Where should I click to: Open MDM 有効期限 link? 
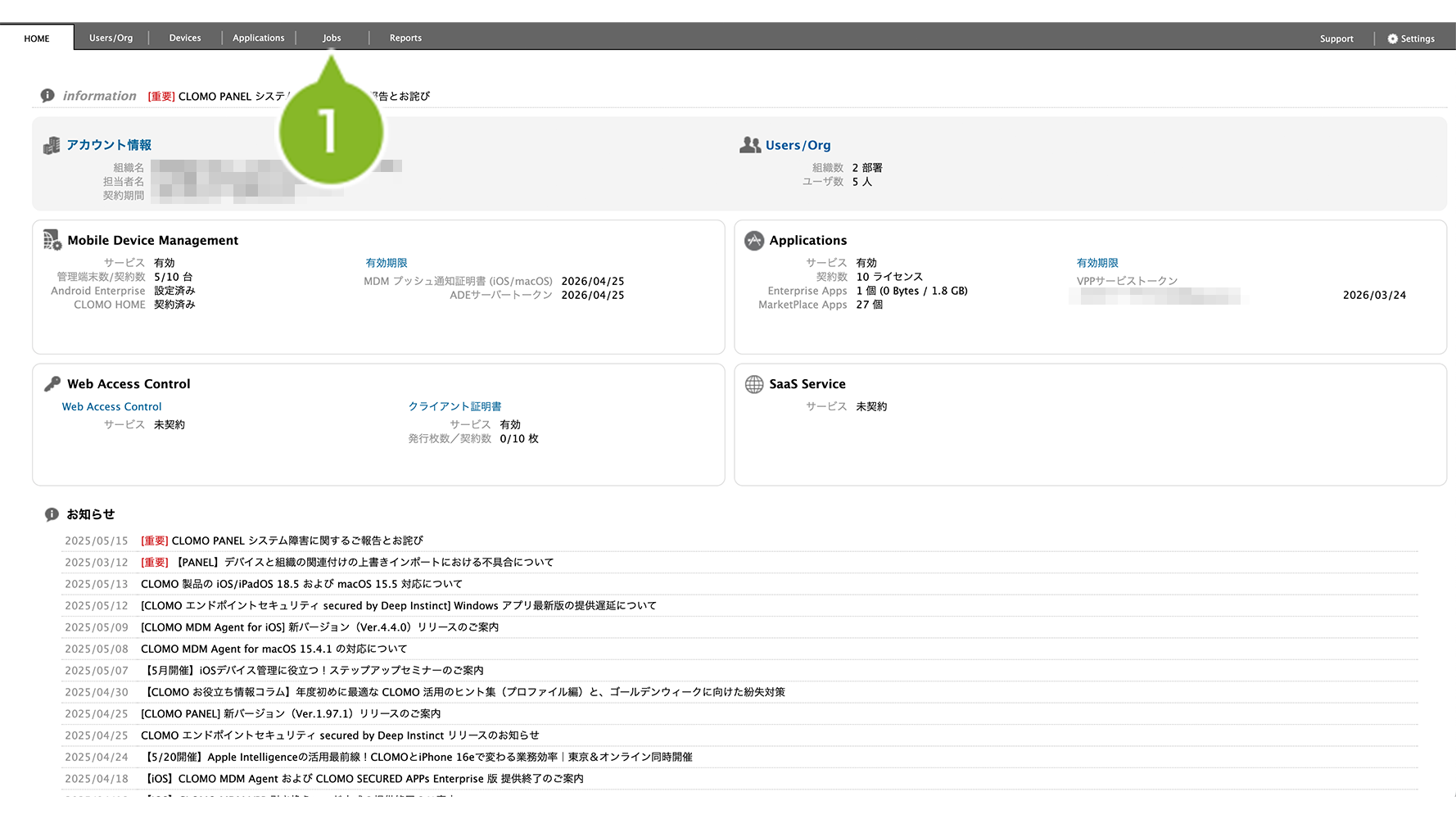click(387, 263)
